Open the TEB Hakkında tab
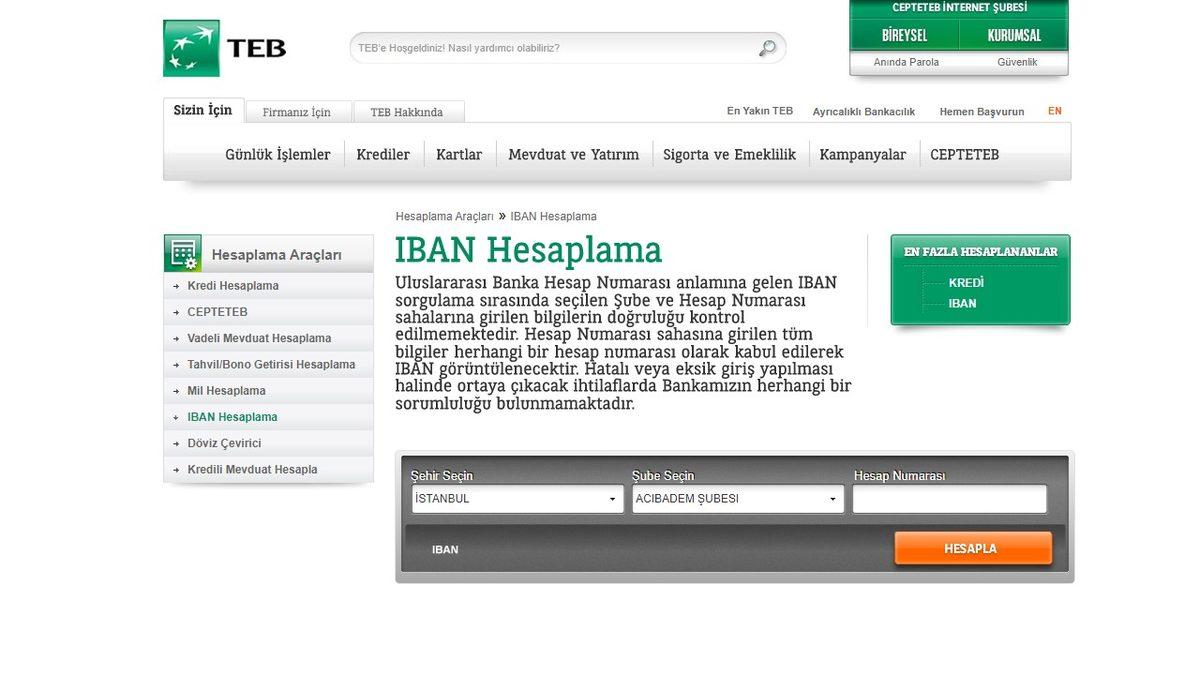The height and width of the screenshot is (675, 1200). point(406,112)
